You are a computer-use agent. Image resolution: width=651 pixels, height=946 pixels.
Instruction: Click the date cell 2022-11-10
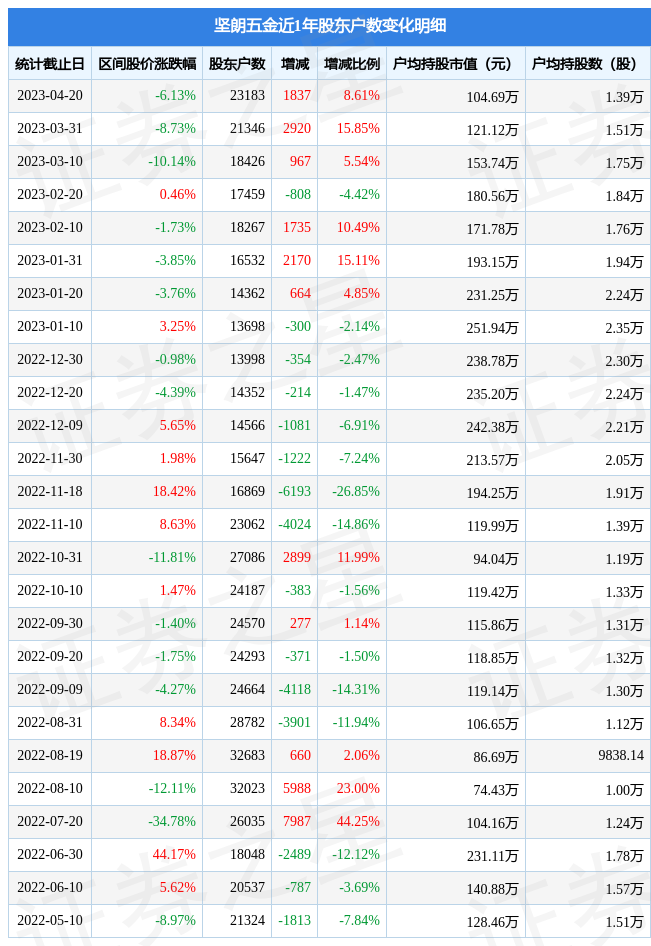coord(50,524)
